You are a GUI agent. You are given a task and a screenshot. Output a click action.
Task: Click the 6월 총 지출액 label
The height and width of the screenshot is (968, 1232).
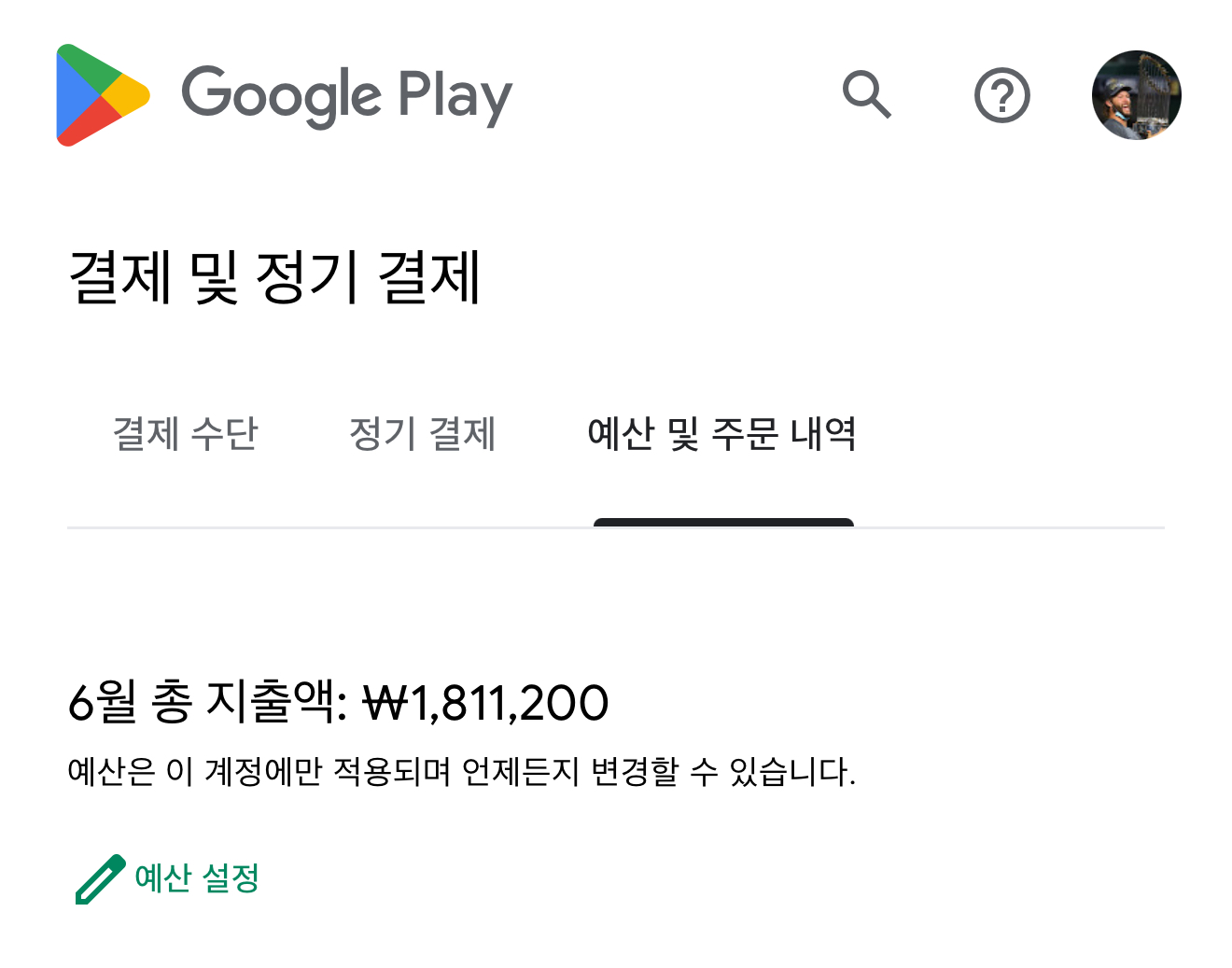pyautogui.click(x=207, y=702)
